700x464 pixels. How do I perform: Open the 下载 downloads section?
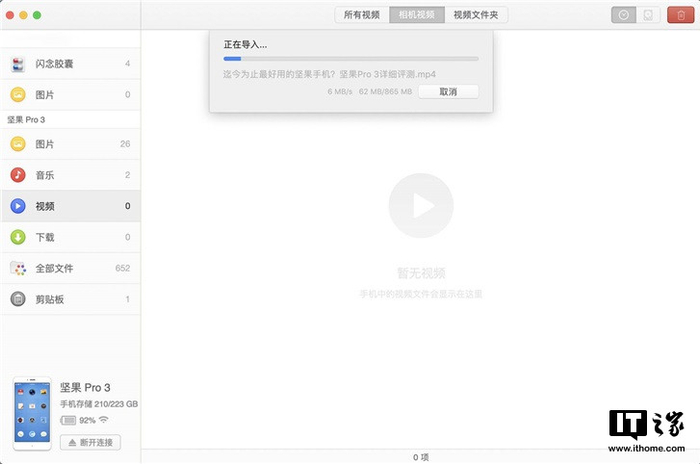click(x=45, y=237)
